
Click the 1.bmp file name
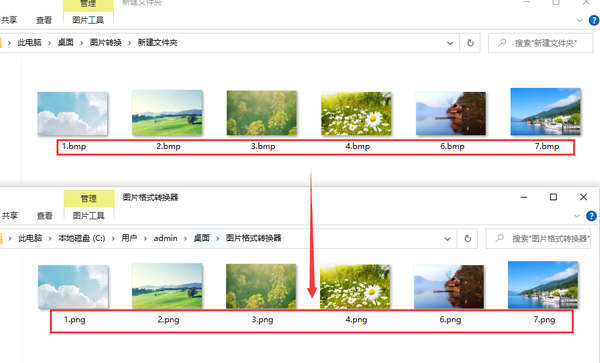[74, 146]
